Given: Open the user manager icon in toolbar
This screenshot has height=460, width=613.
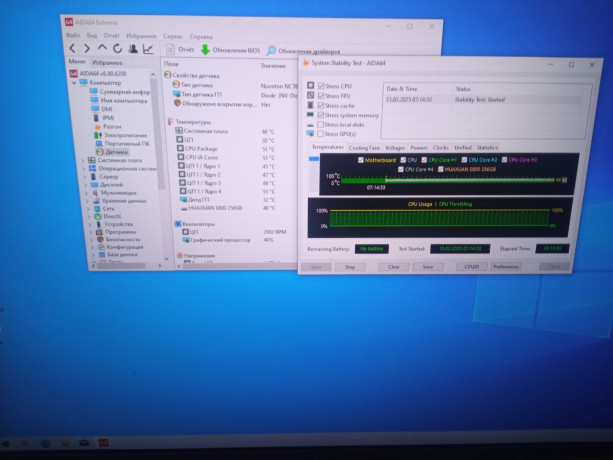Looking at the screenshot, I should [133, 48].
